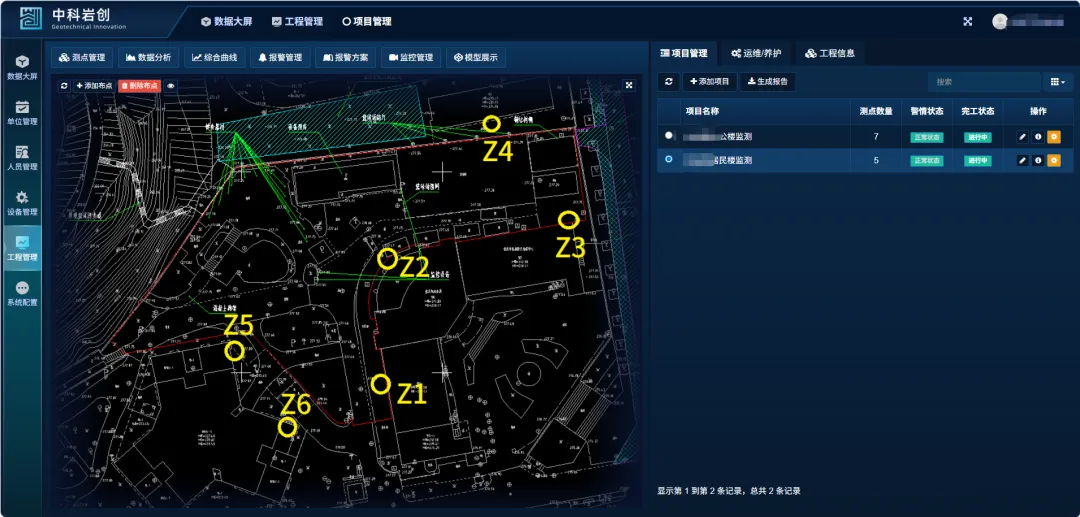Click the red 删除布点 button
Image resolution: width=1080 pixels, height=517 pixels.
coord(138,86)
